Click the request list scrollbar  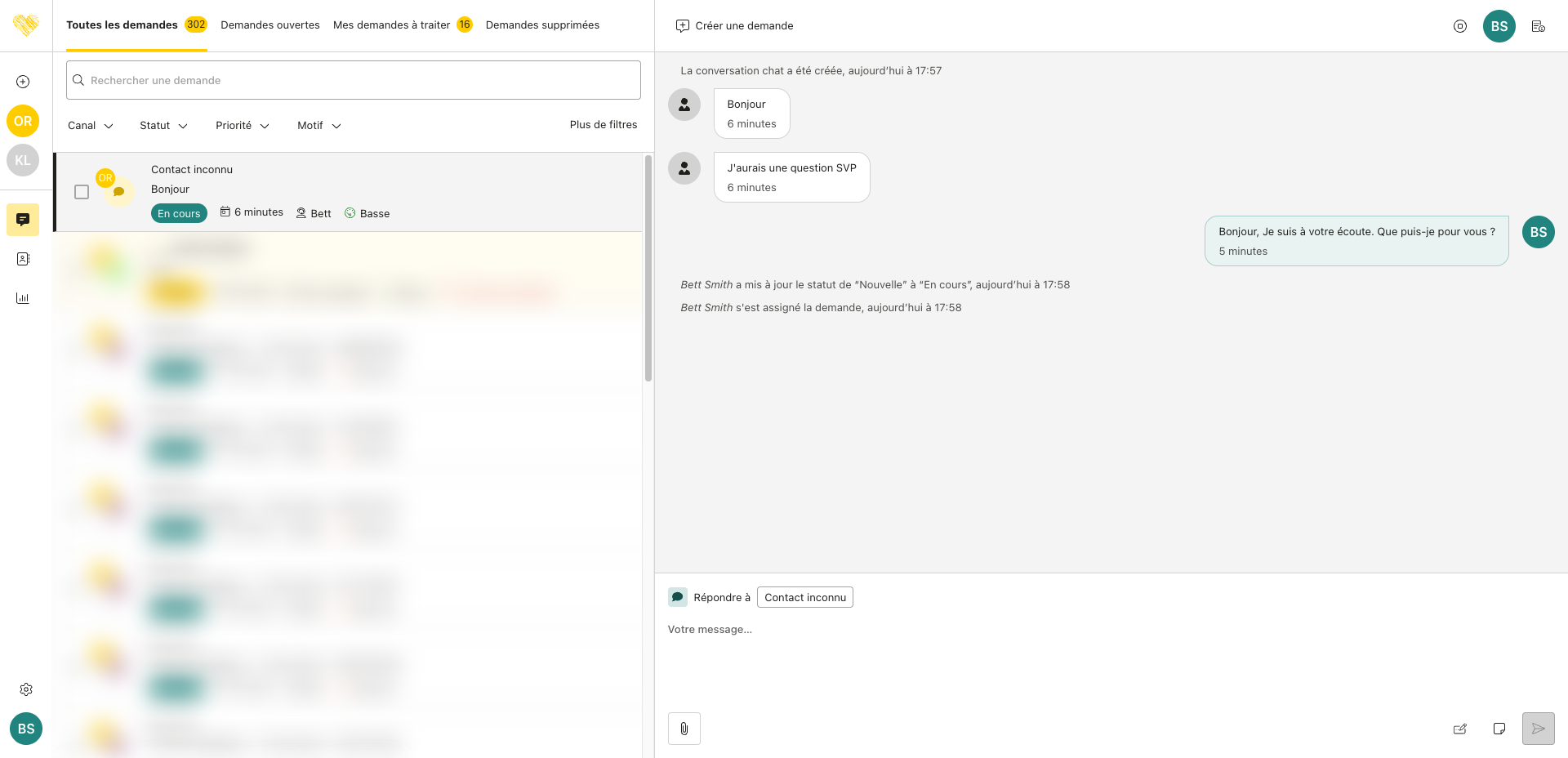(648, 270)
